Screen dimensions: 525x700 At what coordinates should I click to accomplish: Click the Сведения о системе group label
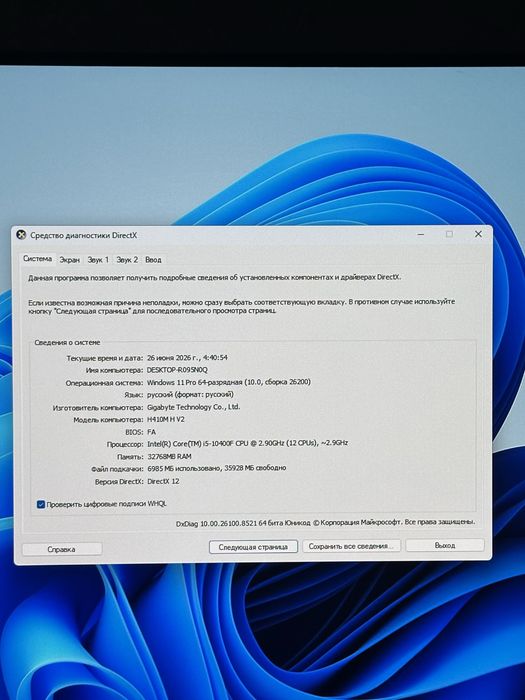pyautogui.click(x=67, y=342)
